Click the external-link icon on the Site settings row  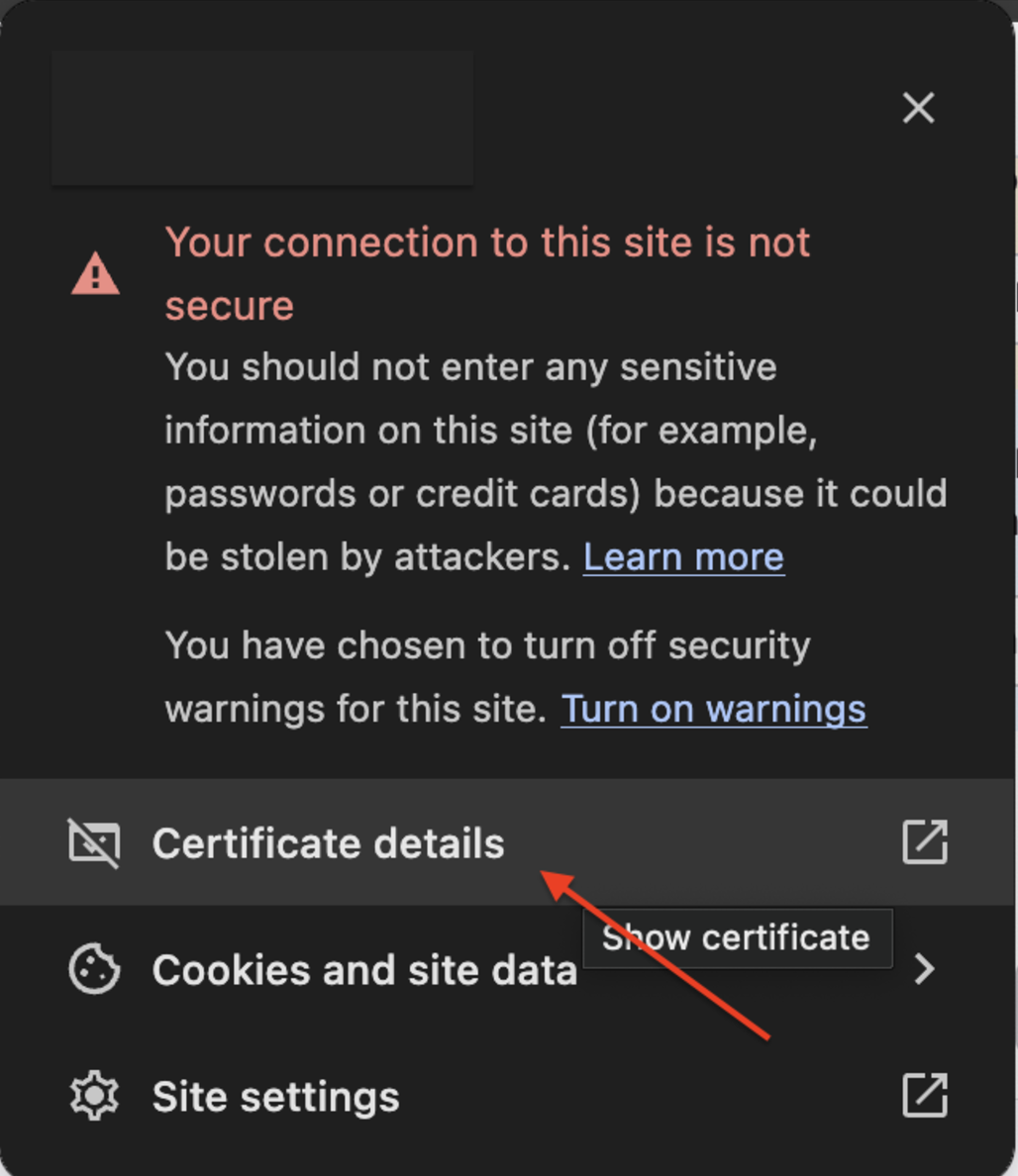924,1096
